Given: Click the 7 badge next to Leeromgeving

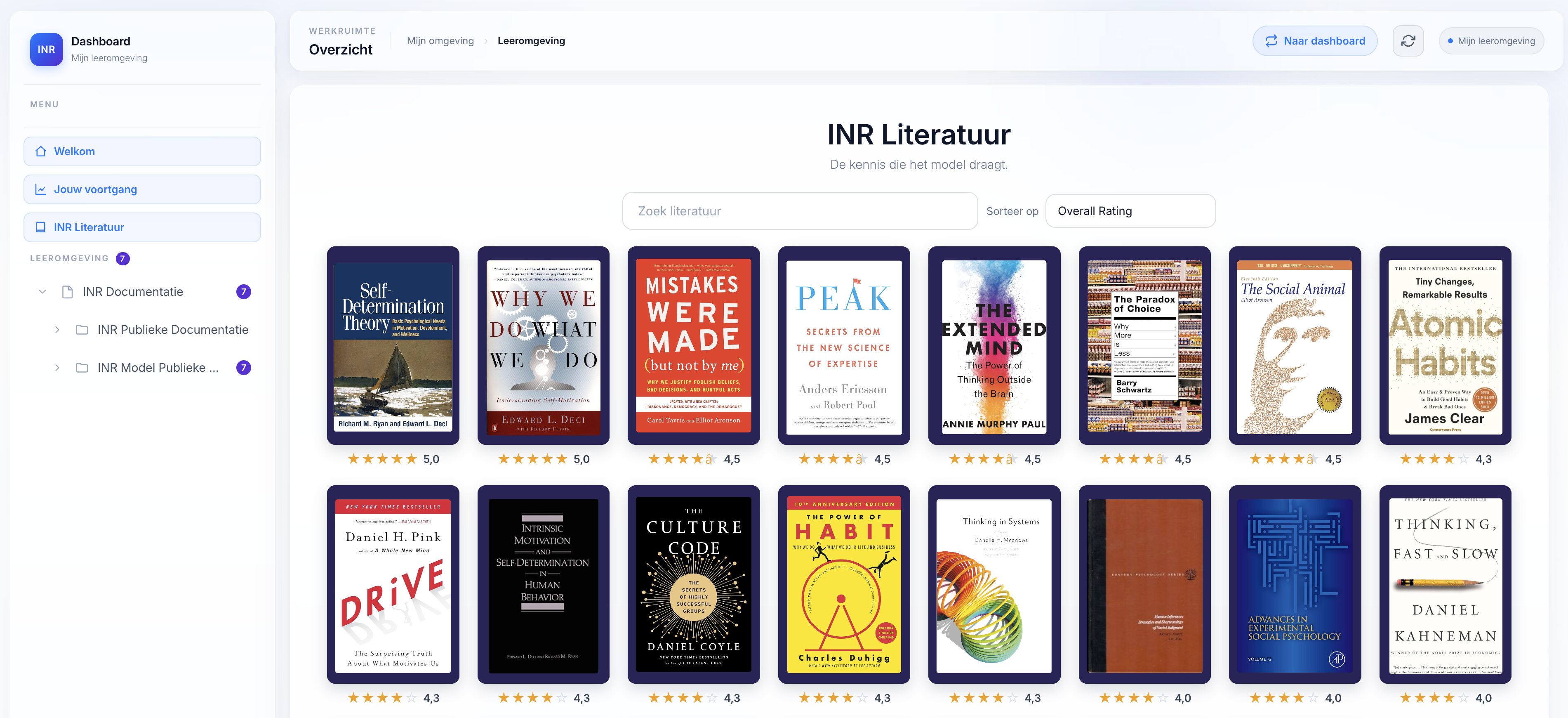Looking at the screenshot, I should click(x=123, y=258).
